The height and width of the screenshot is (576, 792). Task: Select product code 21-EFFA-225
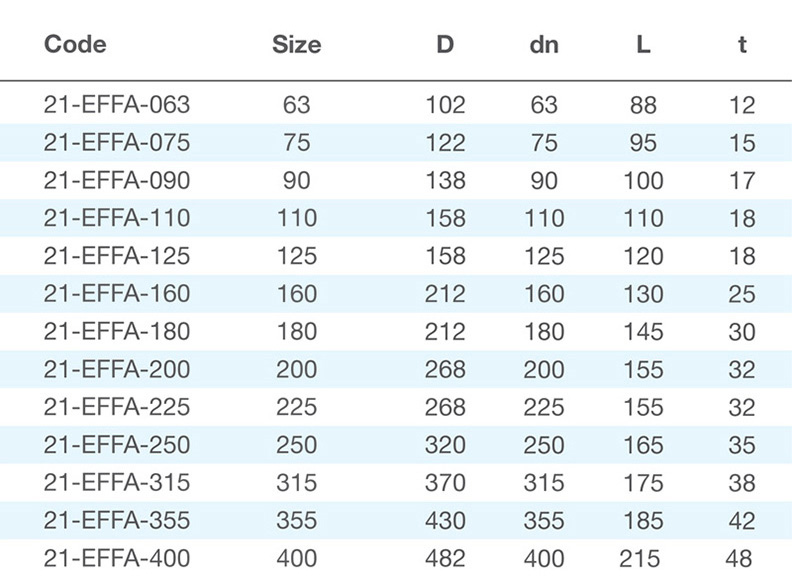point(117,407)
